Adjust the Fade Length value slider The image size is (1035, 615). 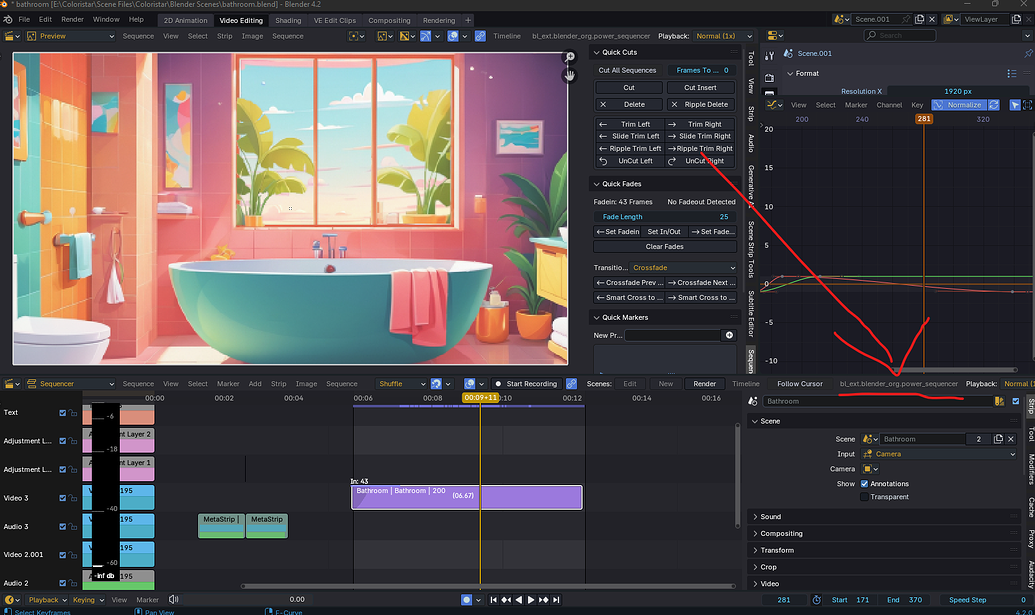tap(665, 216)
